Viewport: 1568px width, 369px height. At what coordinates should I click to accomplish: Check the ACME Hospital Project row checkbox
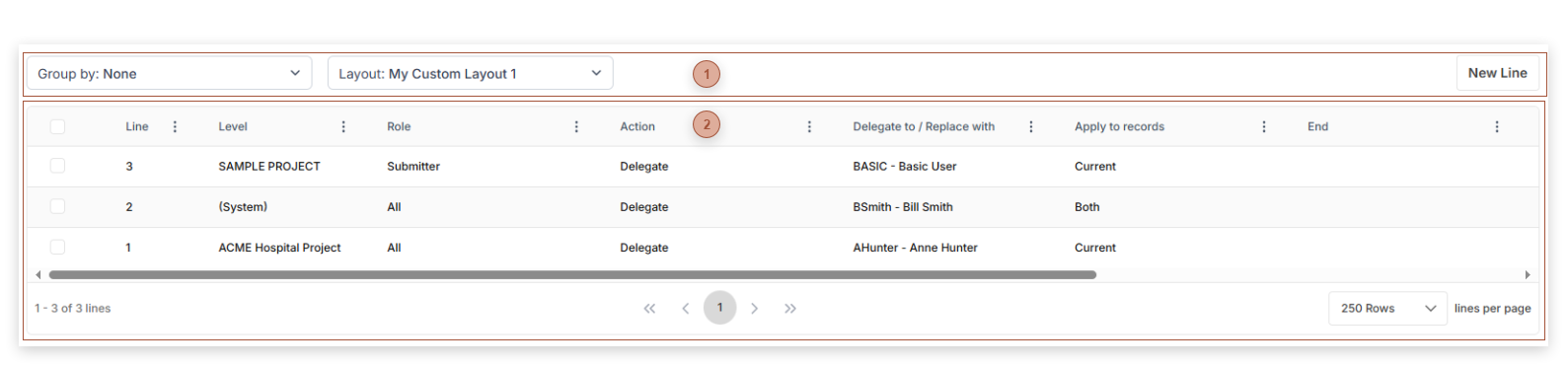pyautogui.click(x=57, y=247)
